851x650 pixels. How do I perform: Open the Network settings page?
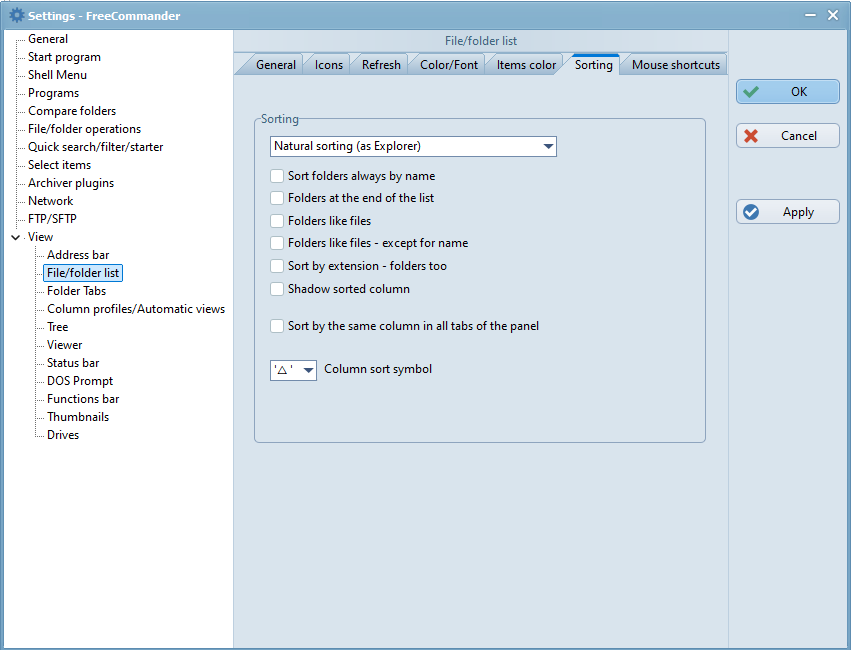click(x=50, y=201)
